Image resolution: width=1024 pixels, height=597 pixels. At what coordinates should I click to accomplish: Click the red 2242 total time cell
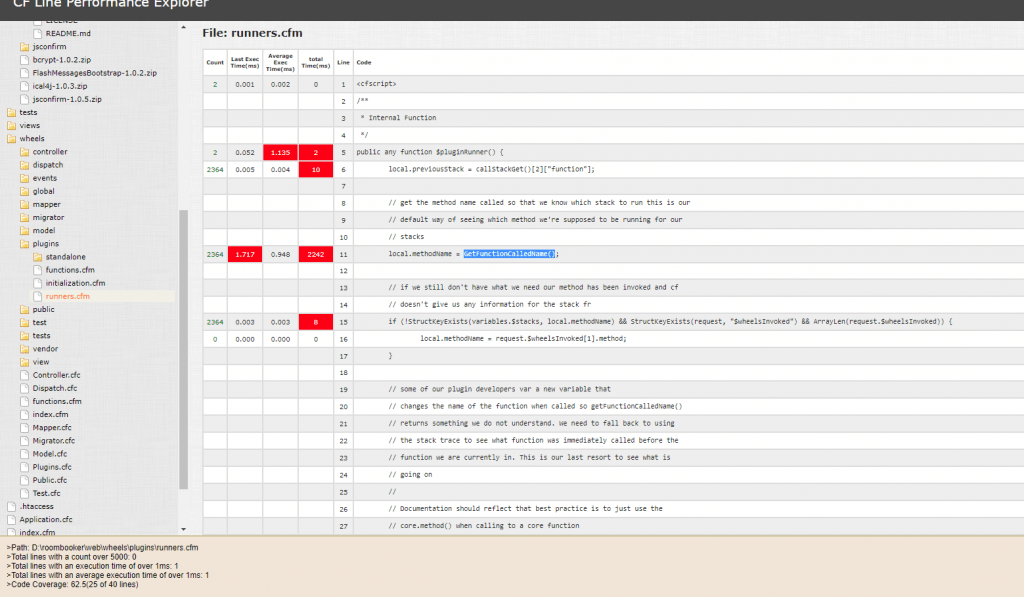click(315, 254)
